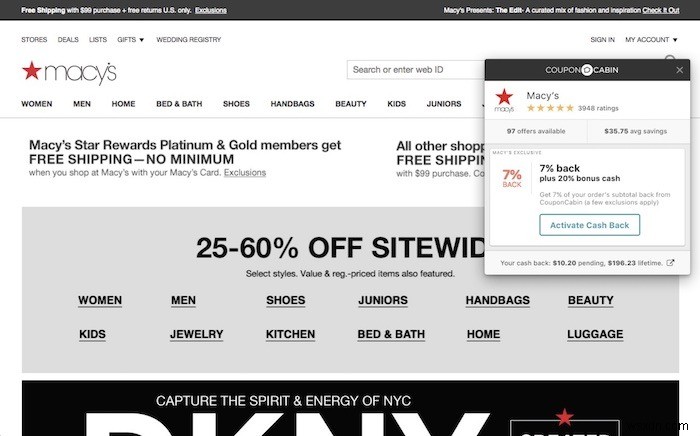This screenshot has width=700, height=436.
Task: Open Luggage sitewide sale link
Action: coord(595,334)
